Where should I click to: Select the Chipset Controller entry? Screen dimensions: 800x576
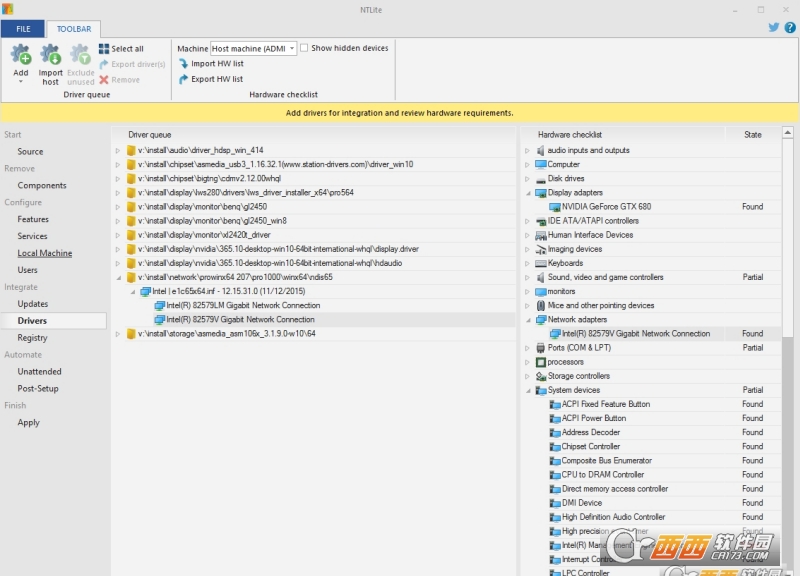click(x=591, y=446)
